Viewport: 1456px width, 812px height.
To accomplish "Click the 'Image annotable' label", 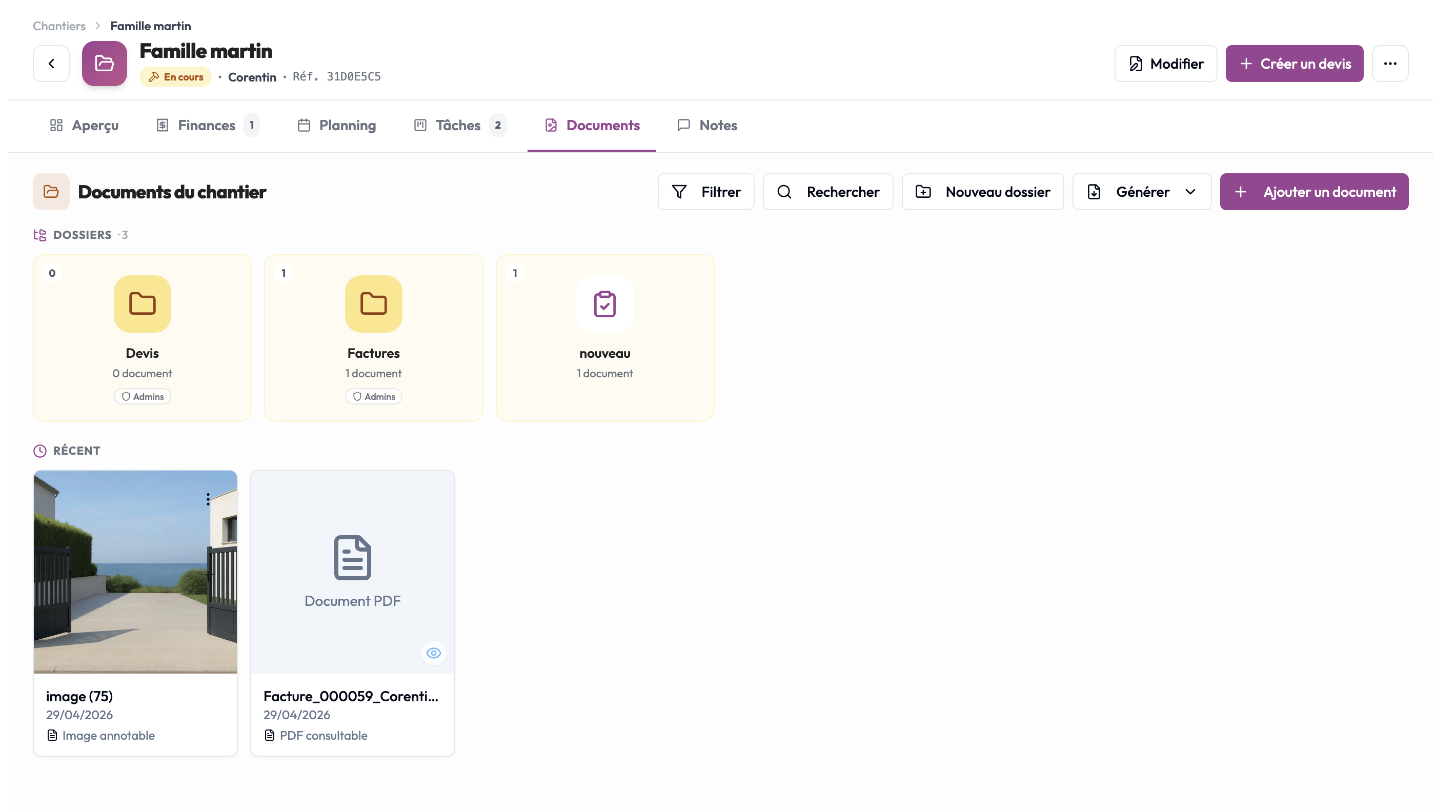I will [x=109, y=736].
